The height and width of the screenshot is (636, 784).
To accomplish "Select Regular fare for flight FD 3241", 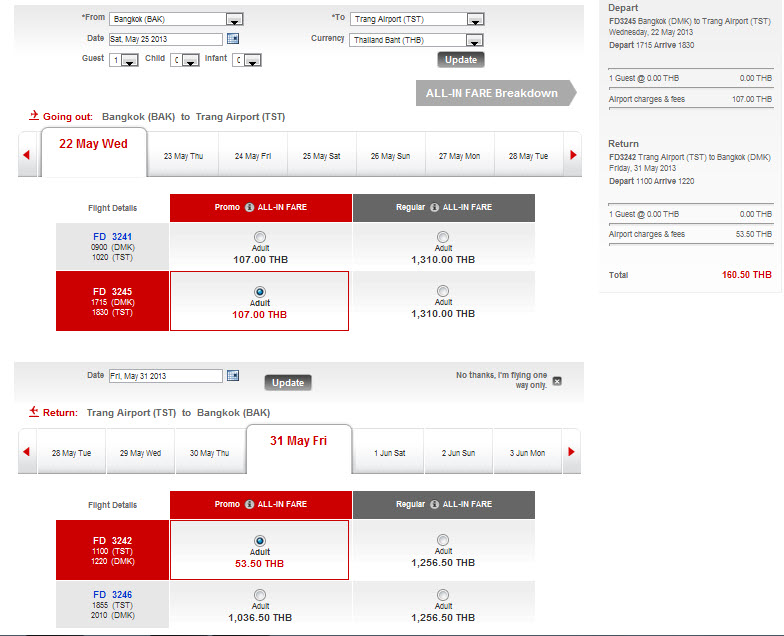I will tap(443, 236).
